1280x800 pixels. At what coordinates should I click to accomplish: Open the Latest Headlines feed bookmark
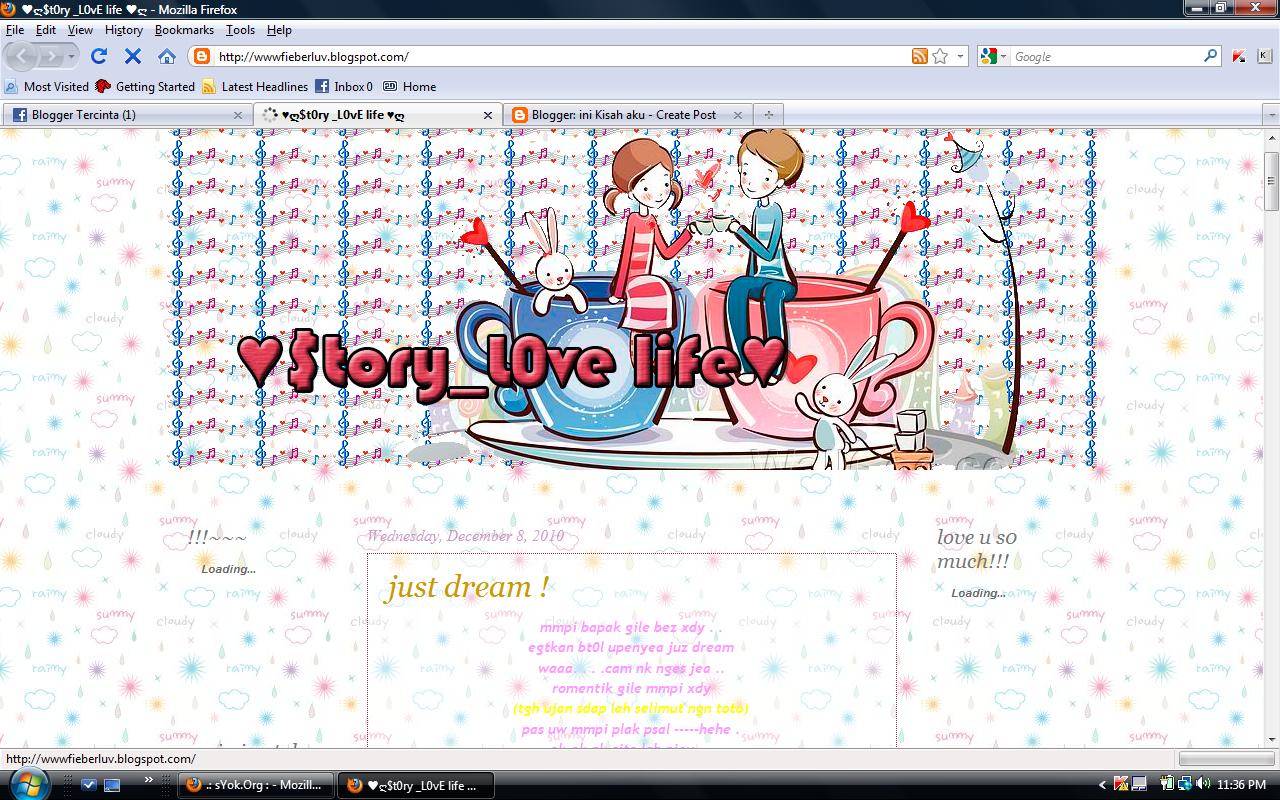click(x=255, y=87)
